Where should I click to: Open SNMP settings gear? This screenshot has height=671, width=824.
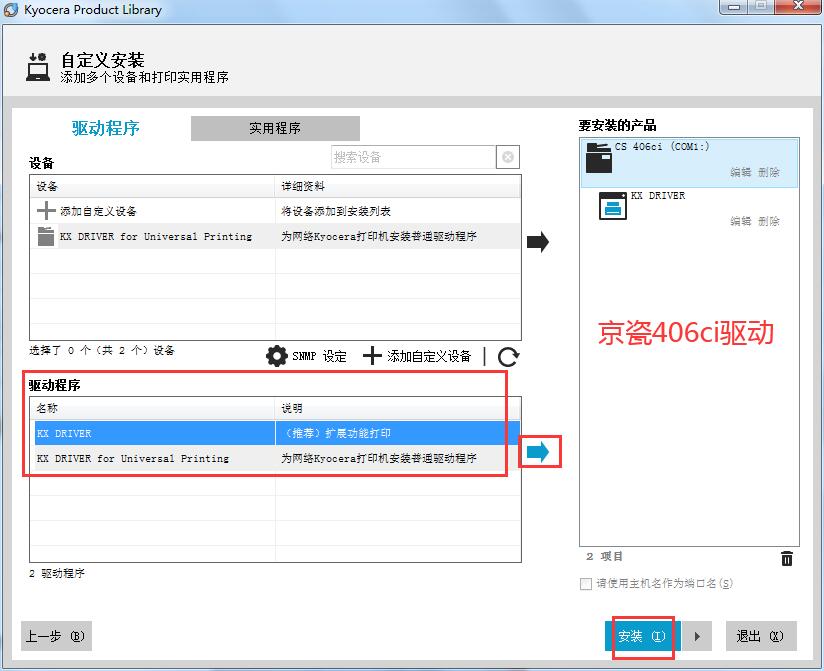point(276,356)
